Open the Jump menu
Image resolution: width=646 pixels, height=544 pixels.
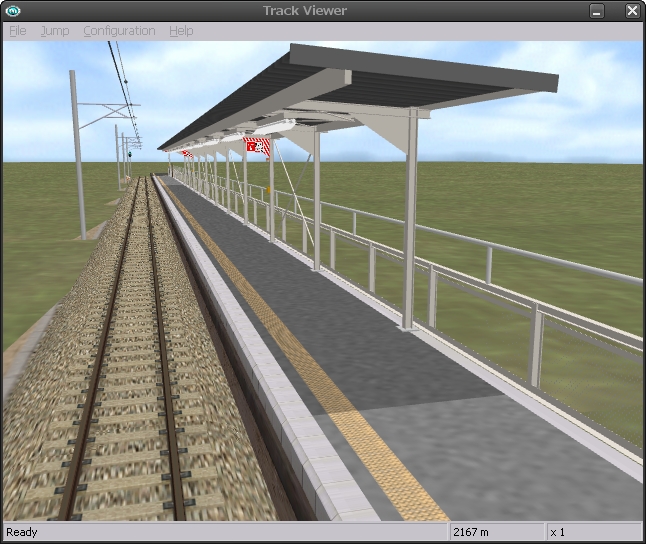[x=55, y=31]
